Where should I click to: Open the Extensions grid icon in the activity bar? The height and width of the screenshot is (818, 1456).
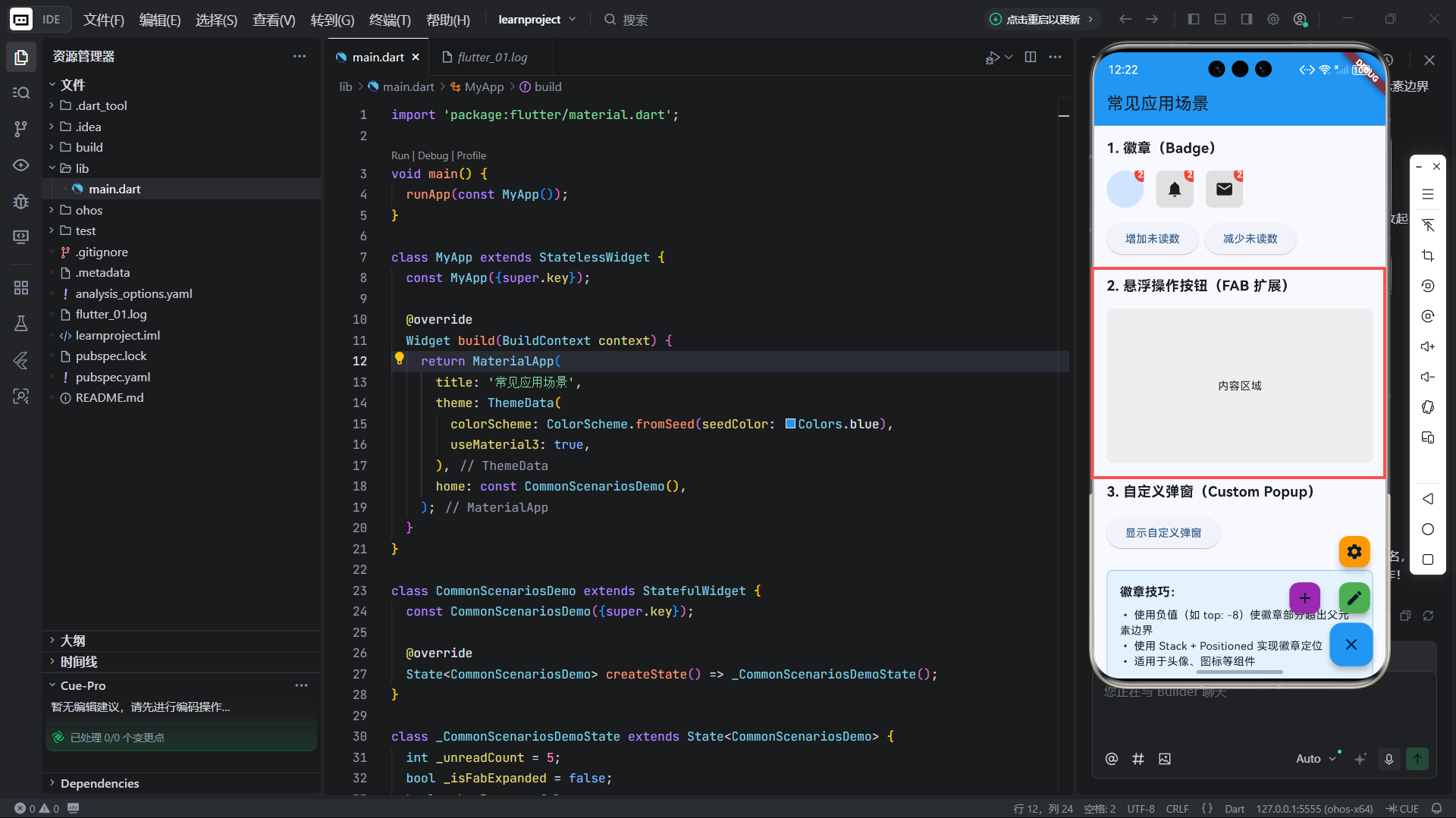click(x=21, y=287)
